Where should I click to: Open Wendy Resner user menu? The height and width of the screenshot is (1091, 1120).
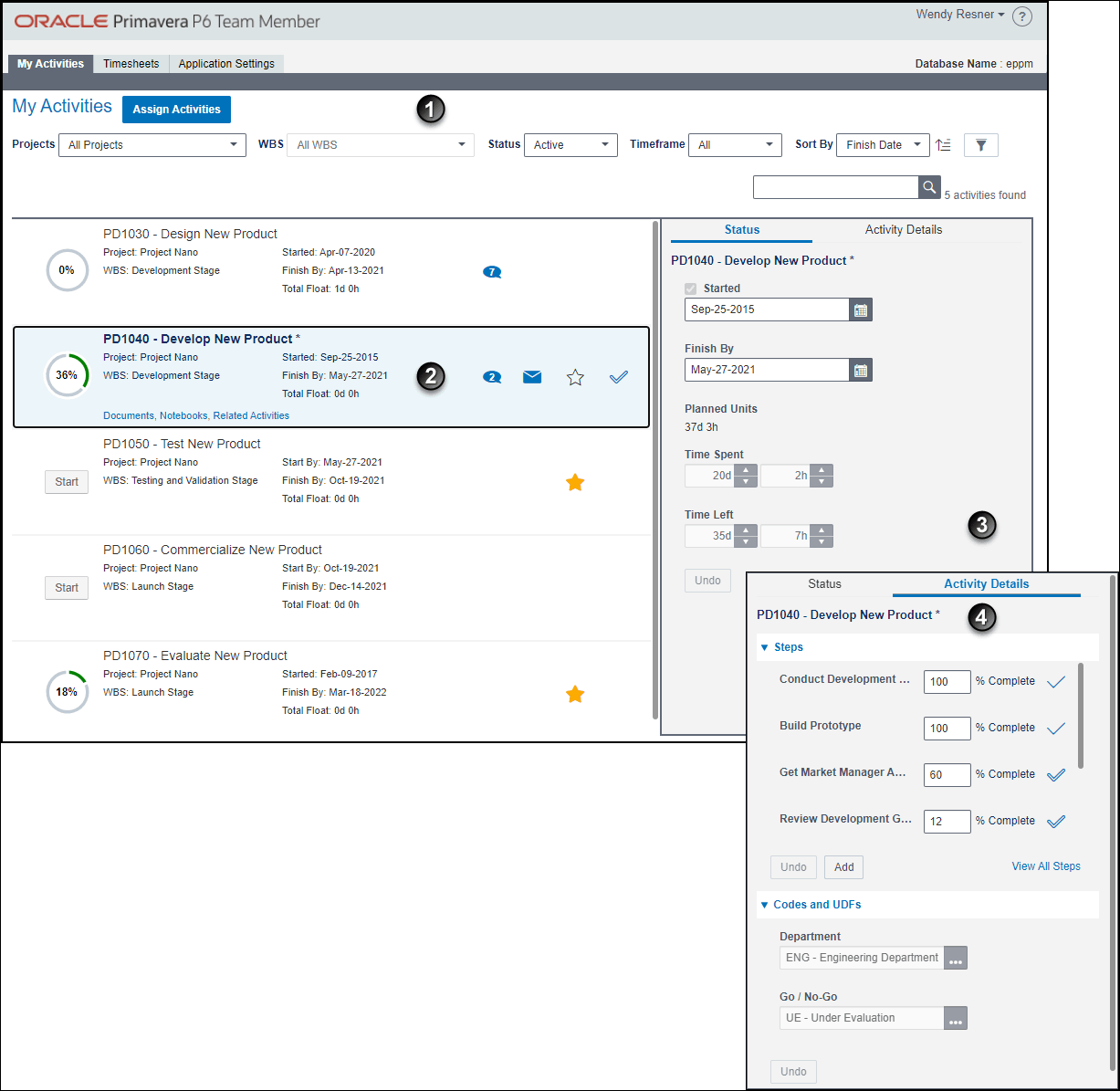[x=960, y=15]
